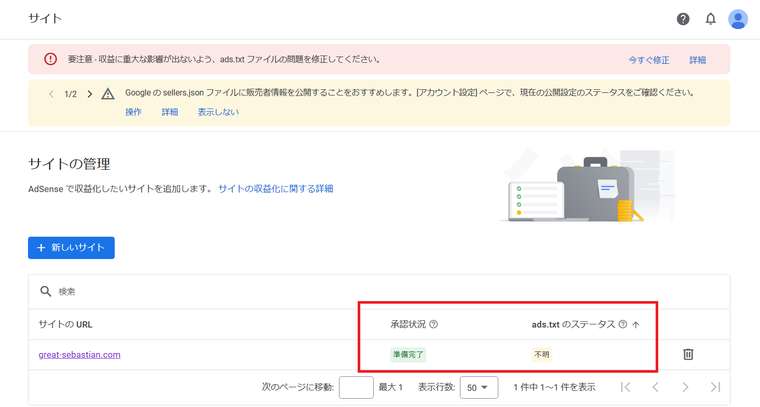The width and height of the screenshot is (760, 407).
Task: Go to previous notice with left chevron
Action: (x=51, y=94)
